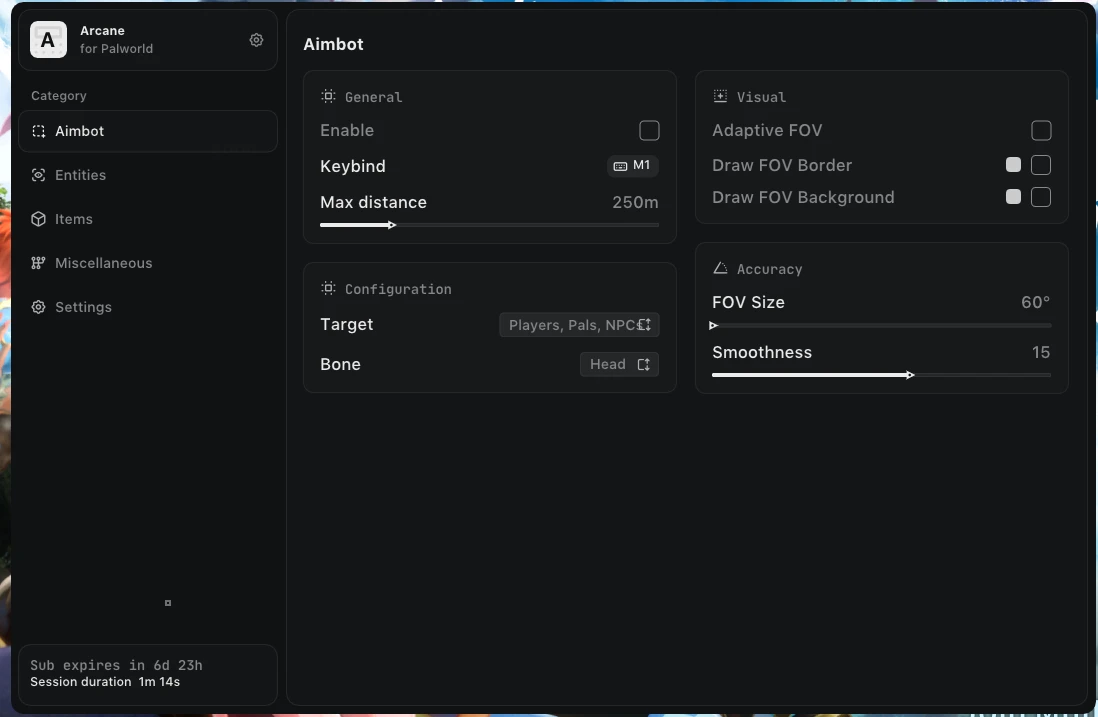Click the 'Category' sidebar label
1098x717 pixels.
[x=59, y=96]
